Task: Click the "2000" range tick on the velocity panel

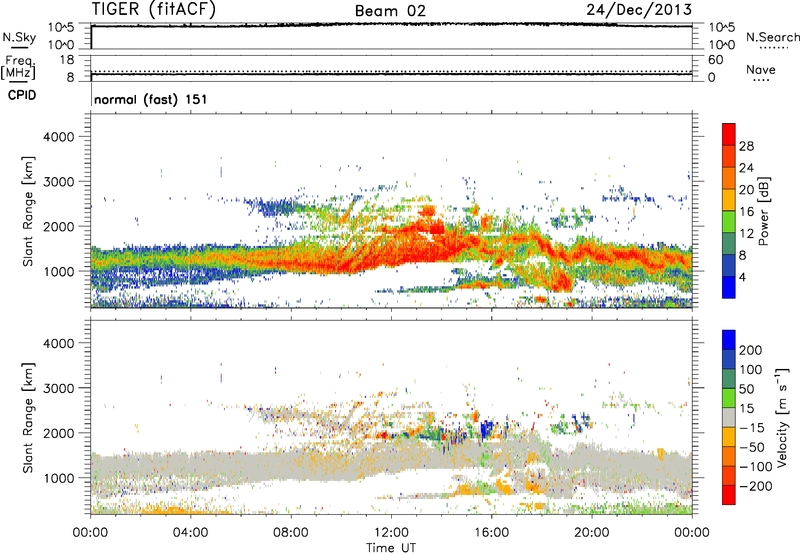Action: pos(58,433)
